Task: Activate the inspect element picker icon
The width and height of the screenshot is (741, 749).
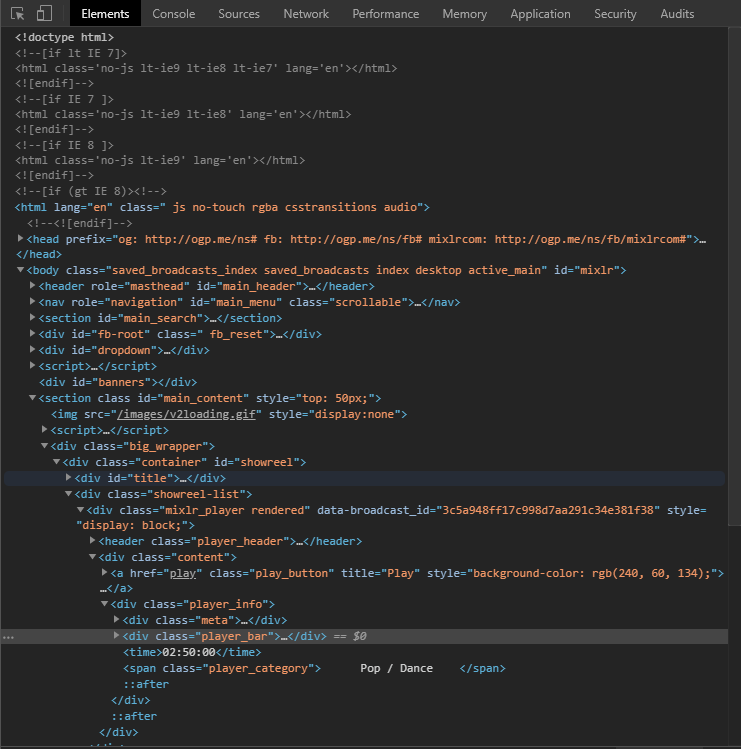Action: 17,13
